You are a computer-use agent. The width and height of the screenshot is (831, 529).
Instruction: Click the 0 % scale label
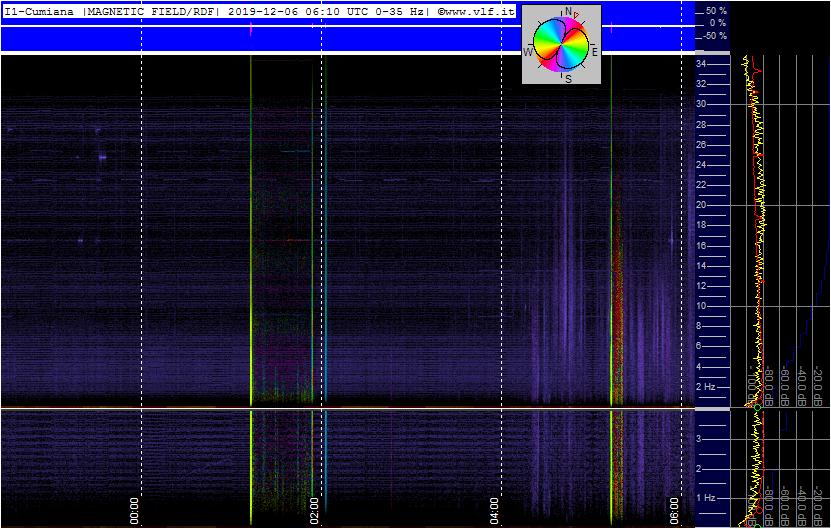(x=718, y=23)
